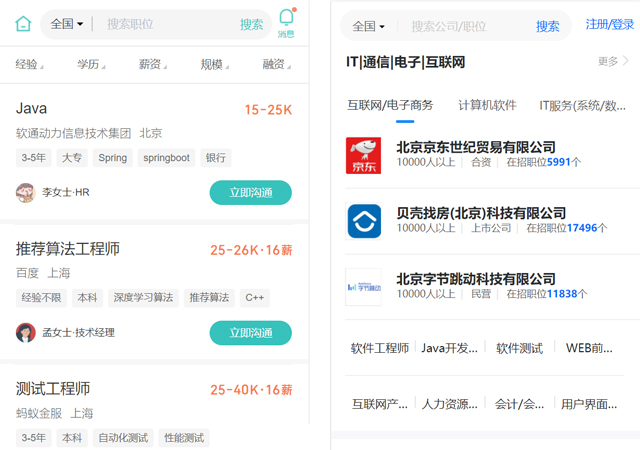Screen dimensions: 640x450
Task: Open 李女士·HR avatar
Action: coord(25,193)
